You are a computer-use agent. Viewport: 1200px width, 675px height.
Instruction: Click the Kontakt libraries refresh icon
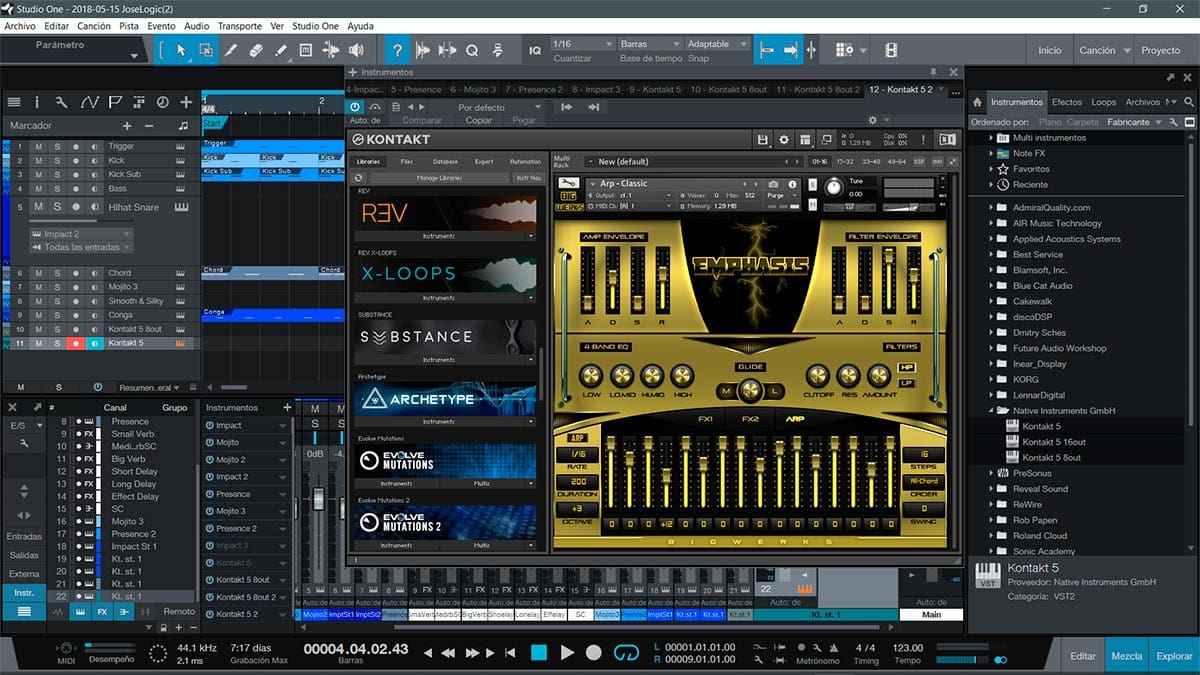[358, 177]
